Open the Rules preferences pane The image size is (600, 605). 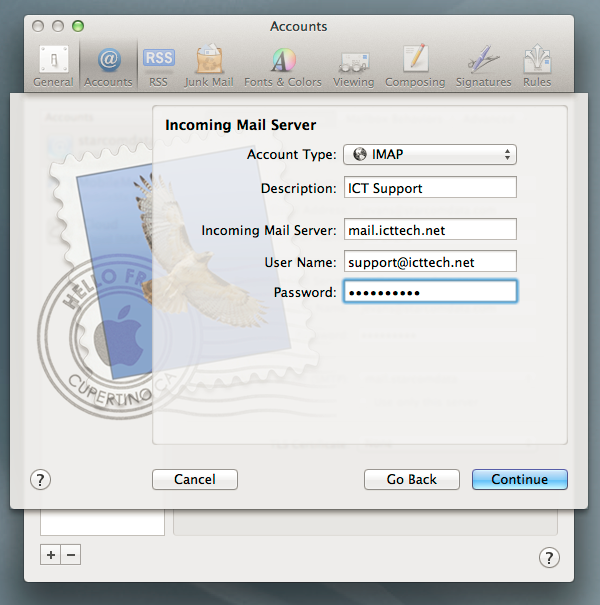[537, 66]
